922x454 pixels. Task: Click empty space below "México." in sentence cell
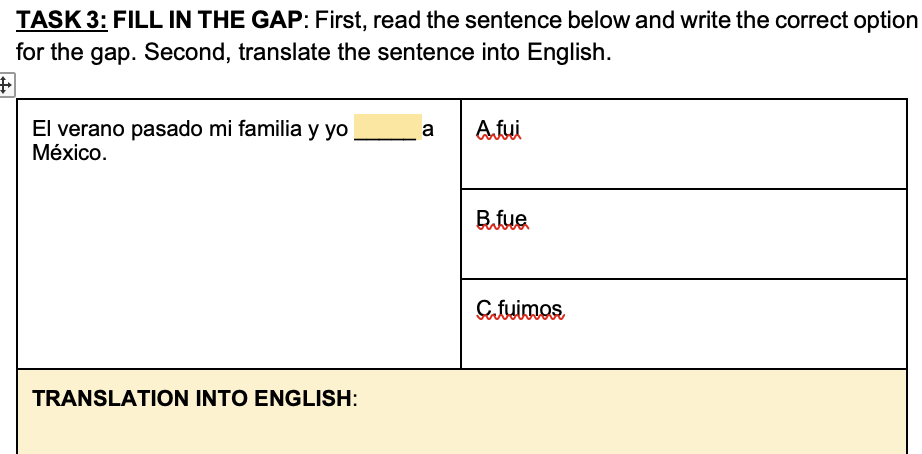click(238, 270)
